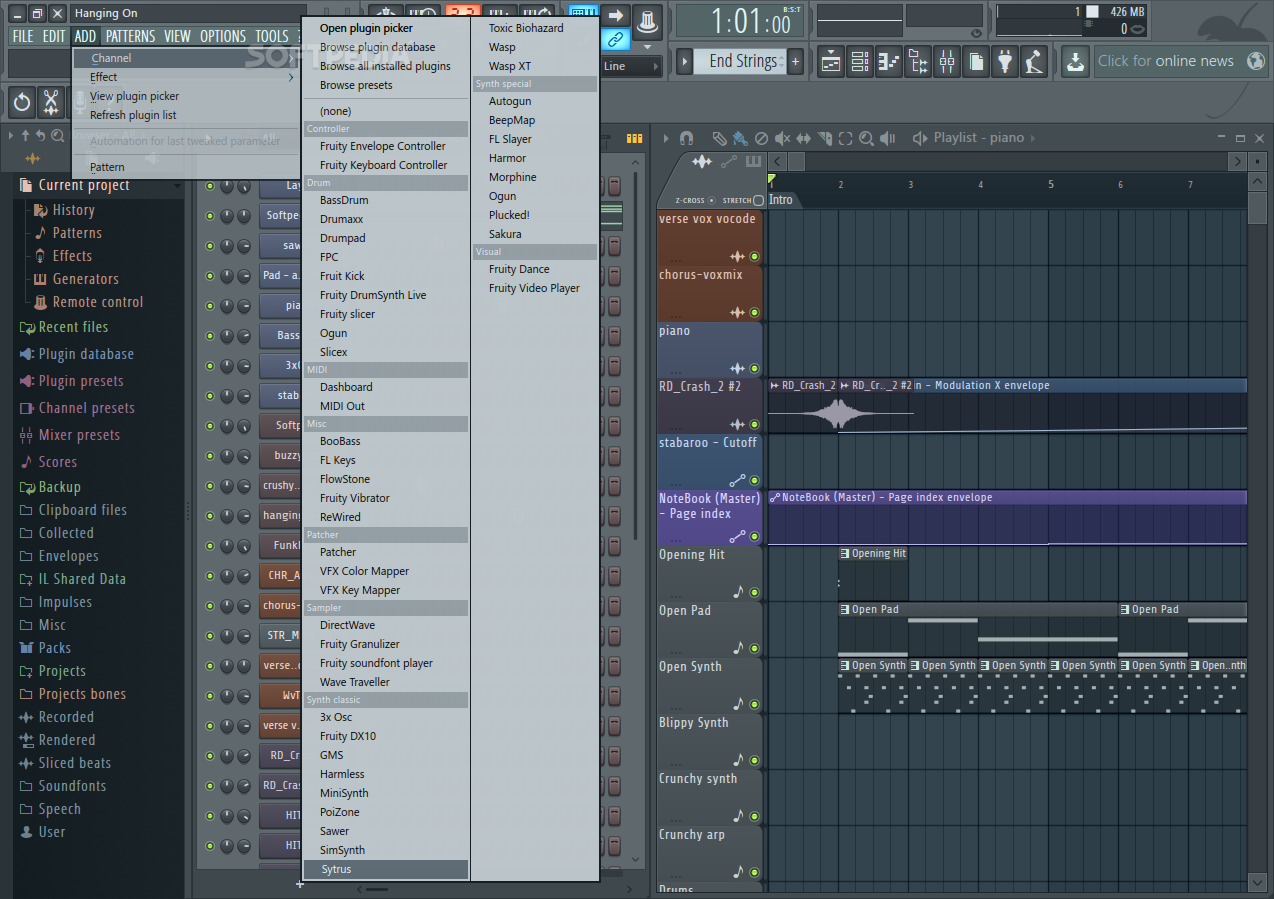Open the arrow left of End Strings
This screenshot has width=1274, height=899.
pyautogui.click(x=684, y=61)
